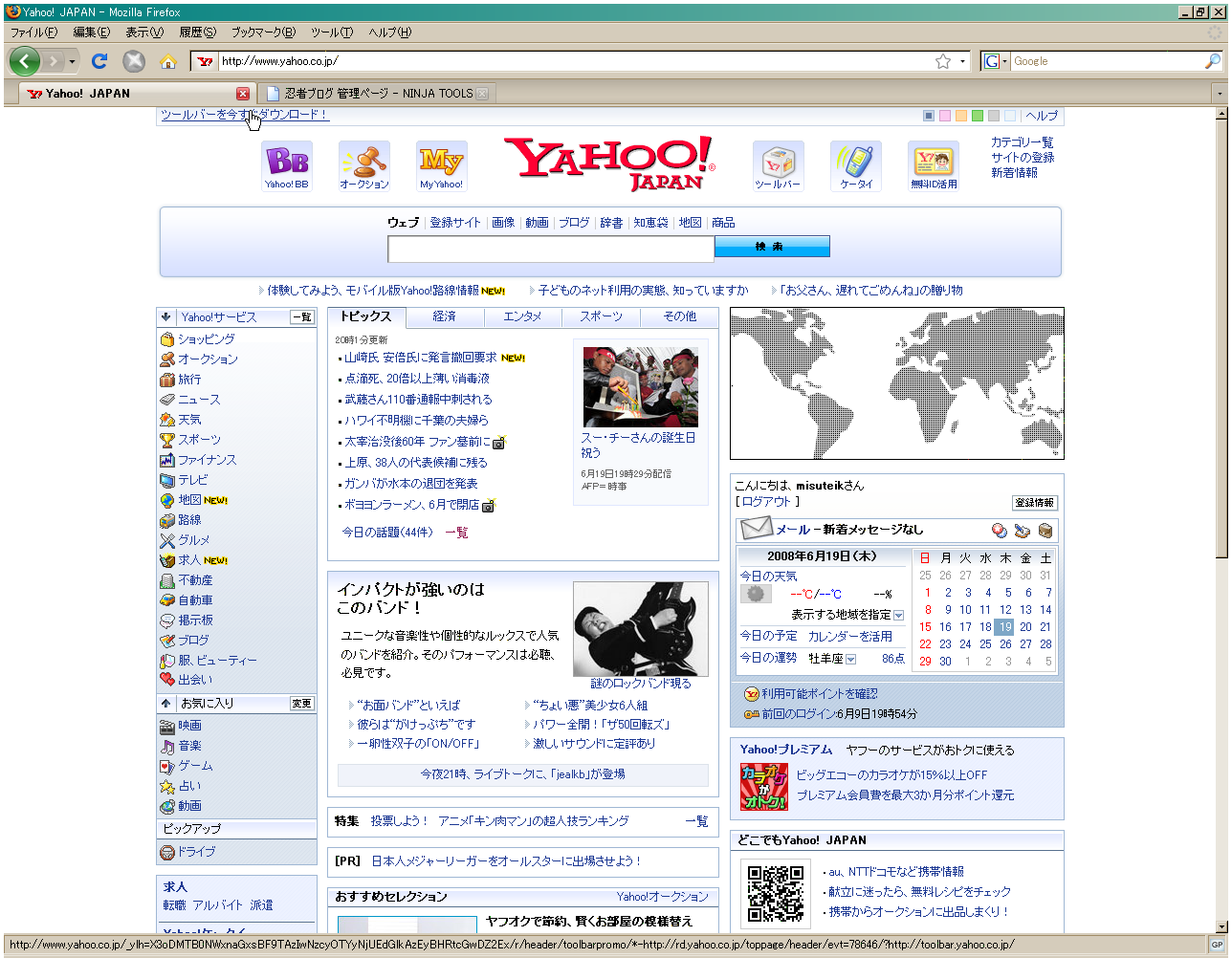Select the 知恵袋 search category tab

click(x=650, y=223)
